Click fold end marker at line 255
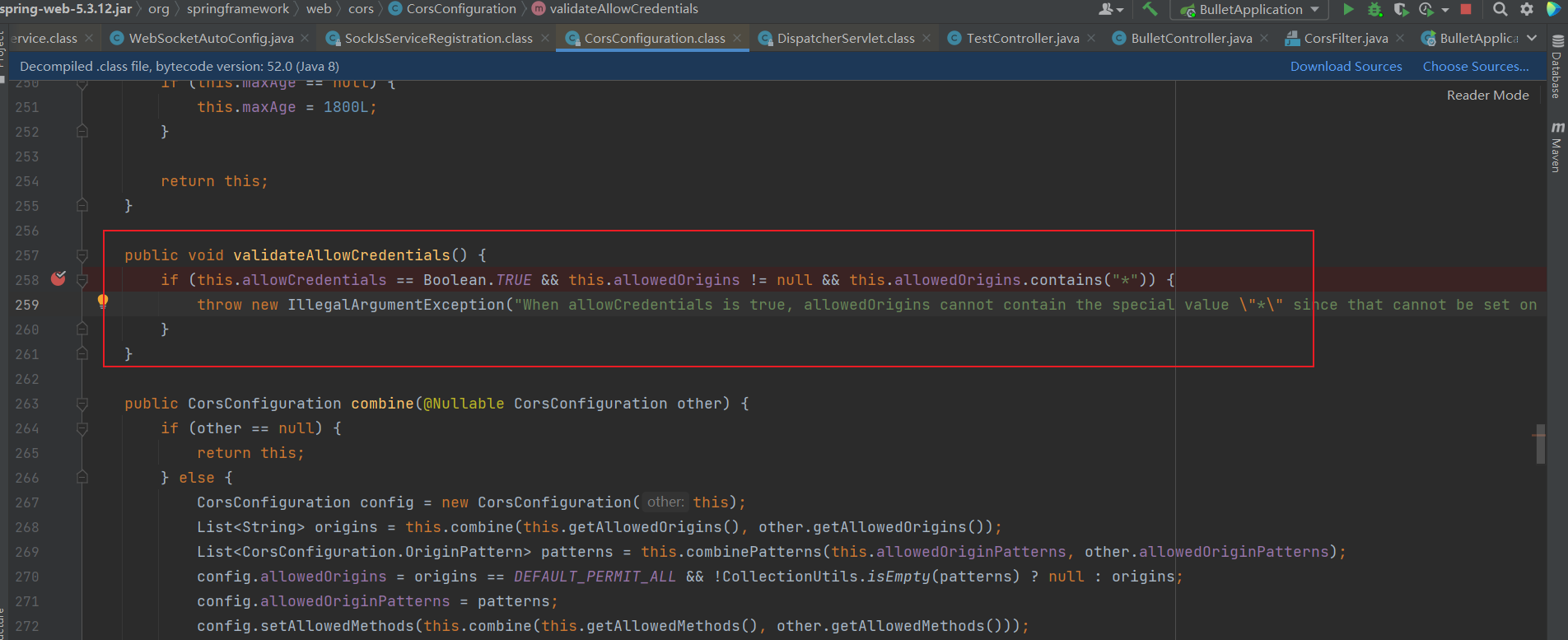Image resolution: width=1568 pixels, height=640 pixels. pos(82,205)
